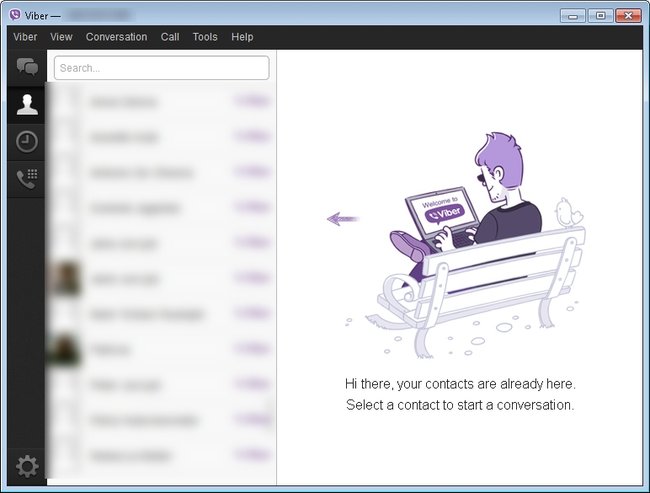Open the dial pad phone icon

point(27,179)
